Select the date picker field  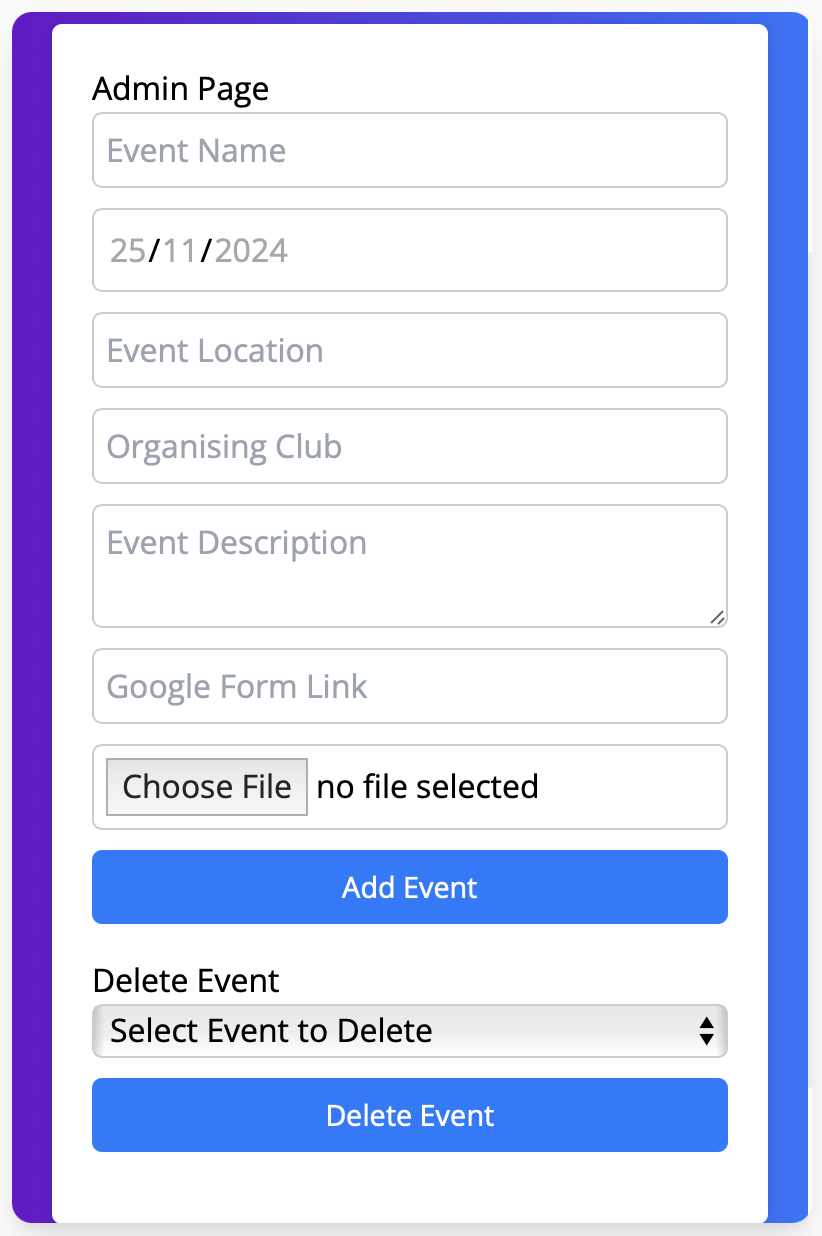410,250
